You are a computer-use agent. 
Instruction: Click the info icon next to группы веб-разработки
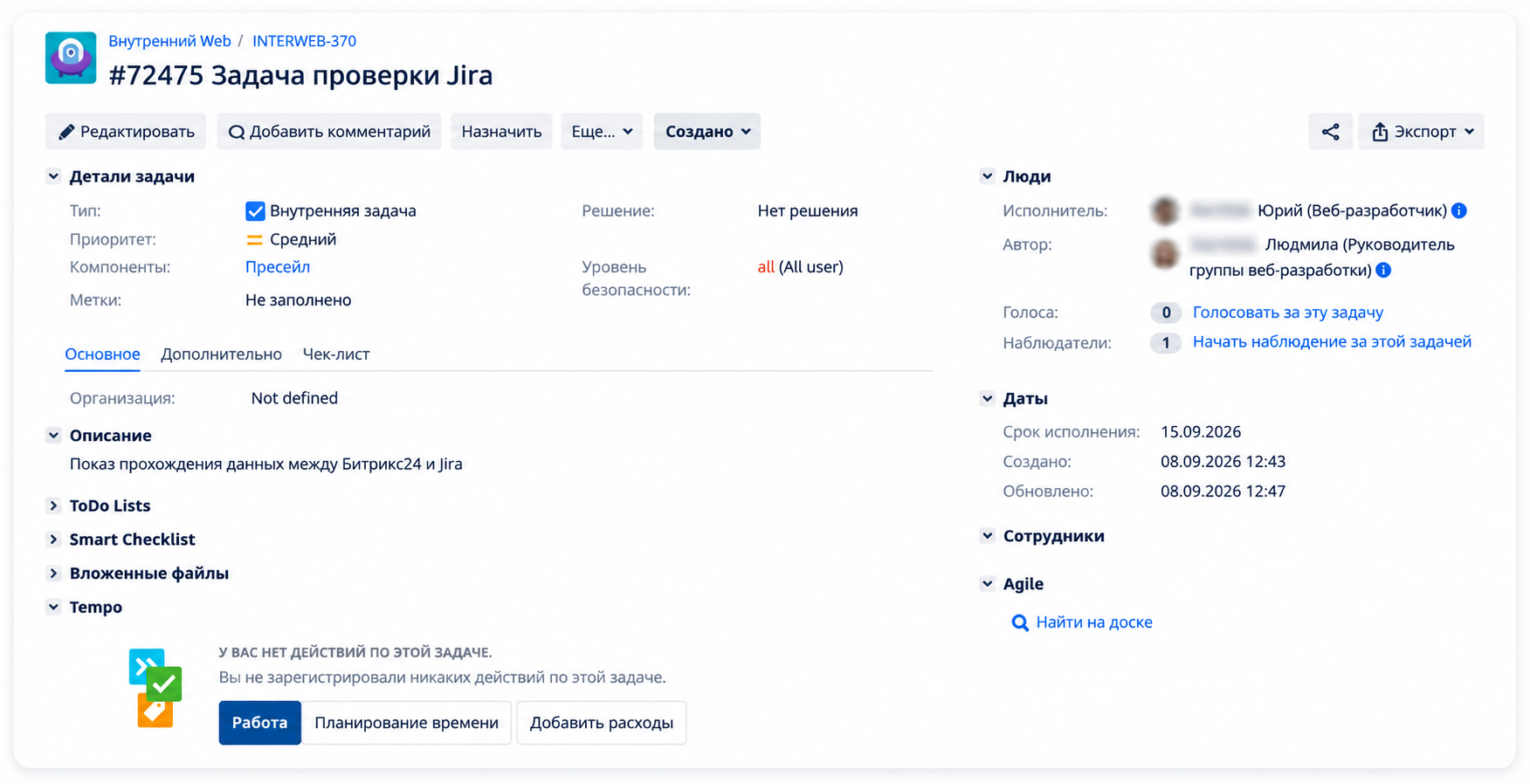tap(1383, 270)
